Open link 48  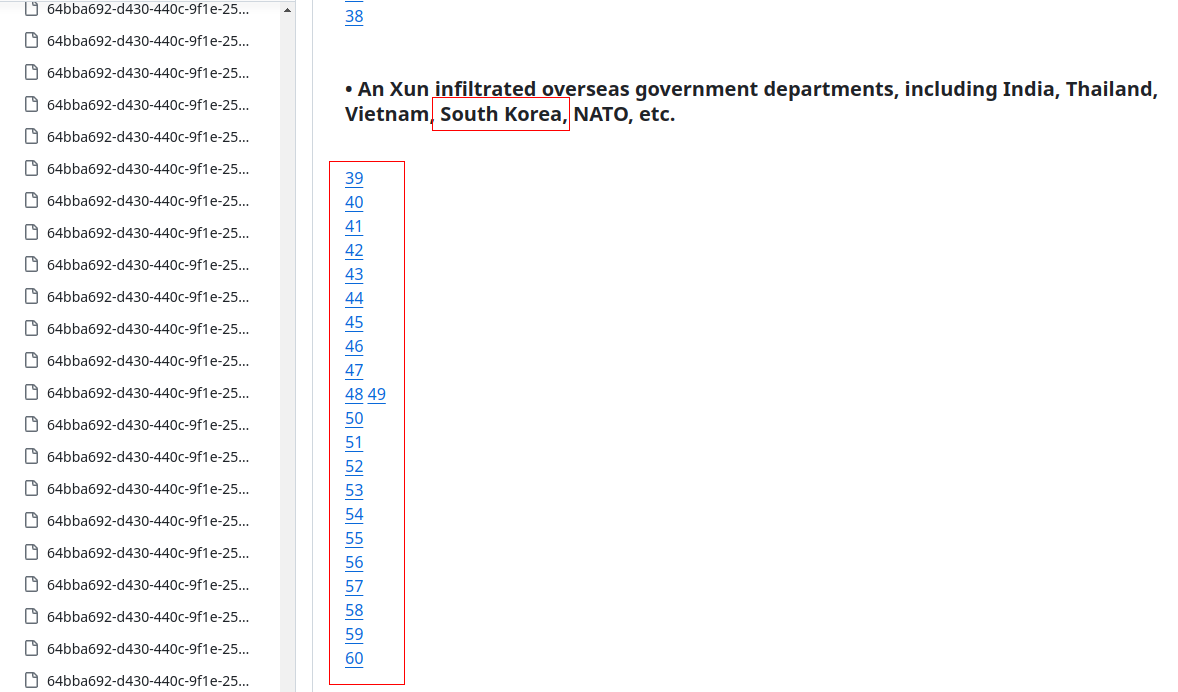click(354, 394)
